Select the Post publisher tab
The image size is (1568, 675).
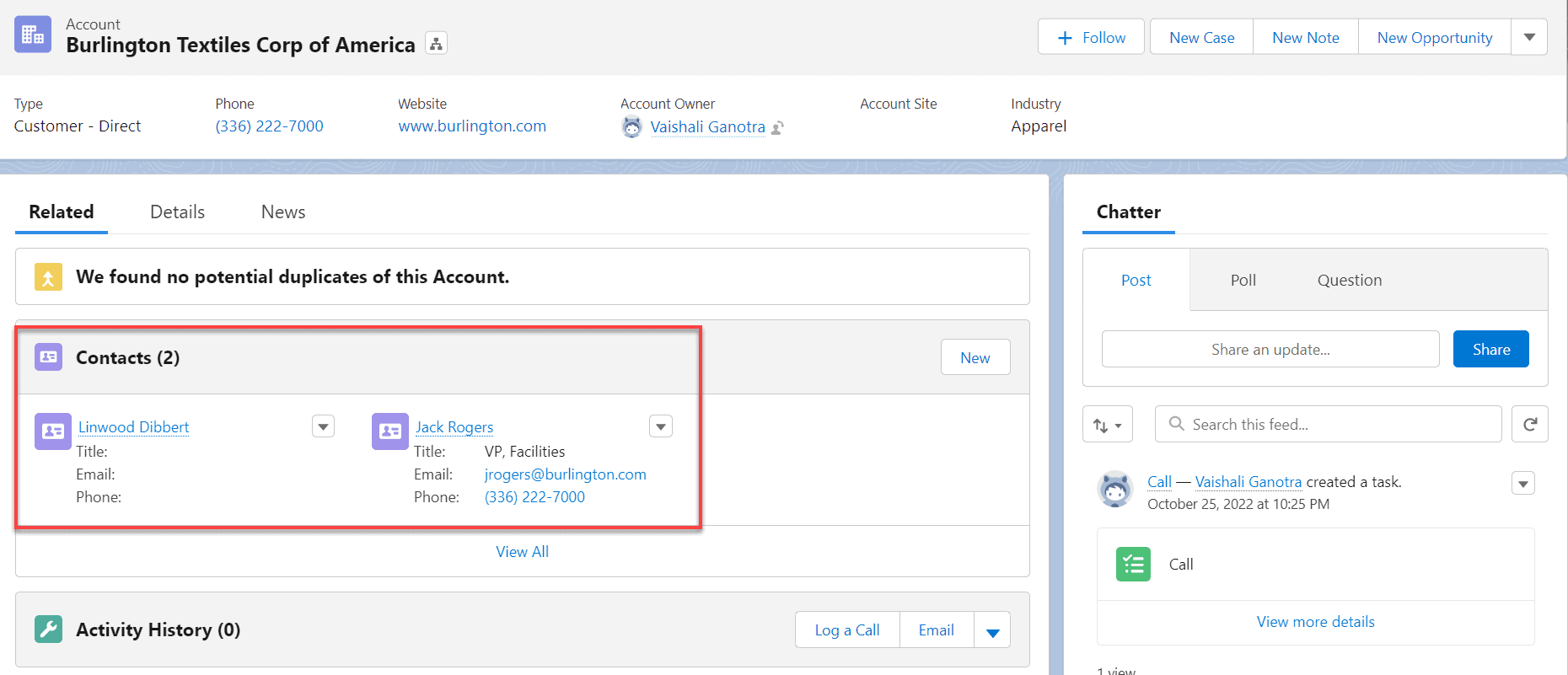click(1136, 281)
